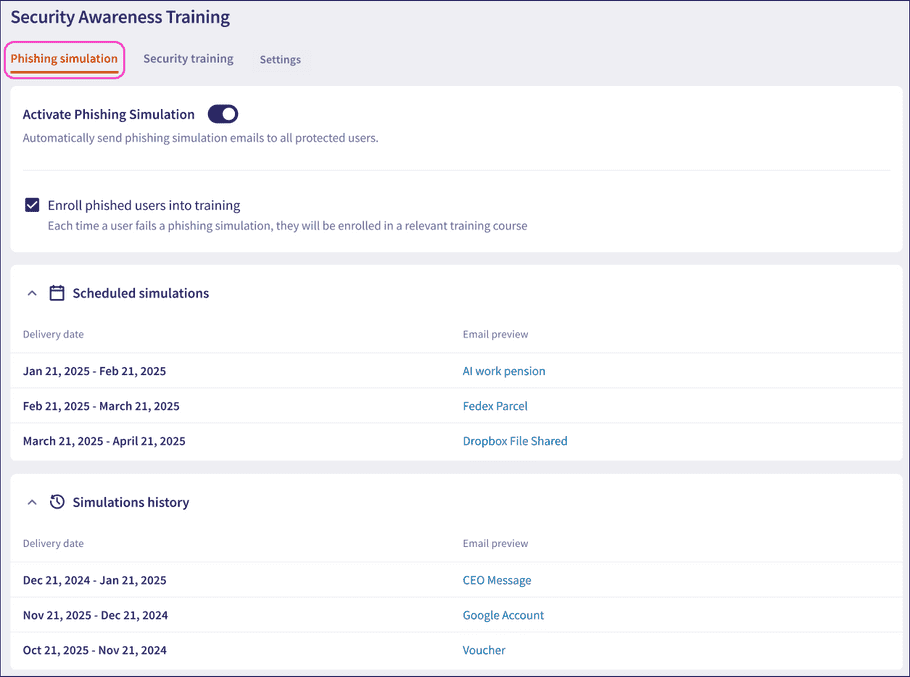Open the Fedex Parcel email preview
Screen dimensions: 910x677
(495, 406)
